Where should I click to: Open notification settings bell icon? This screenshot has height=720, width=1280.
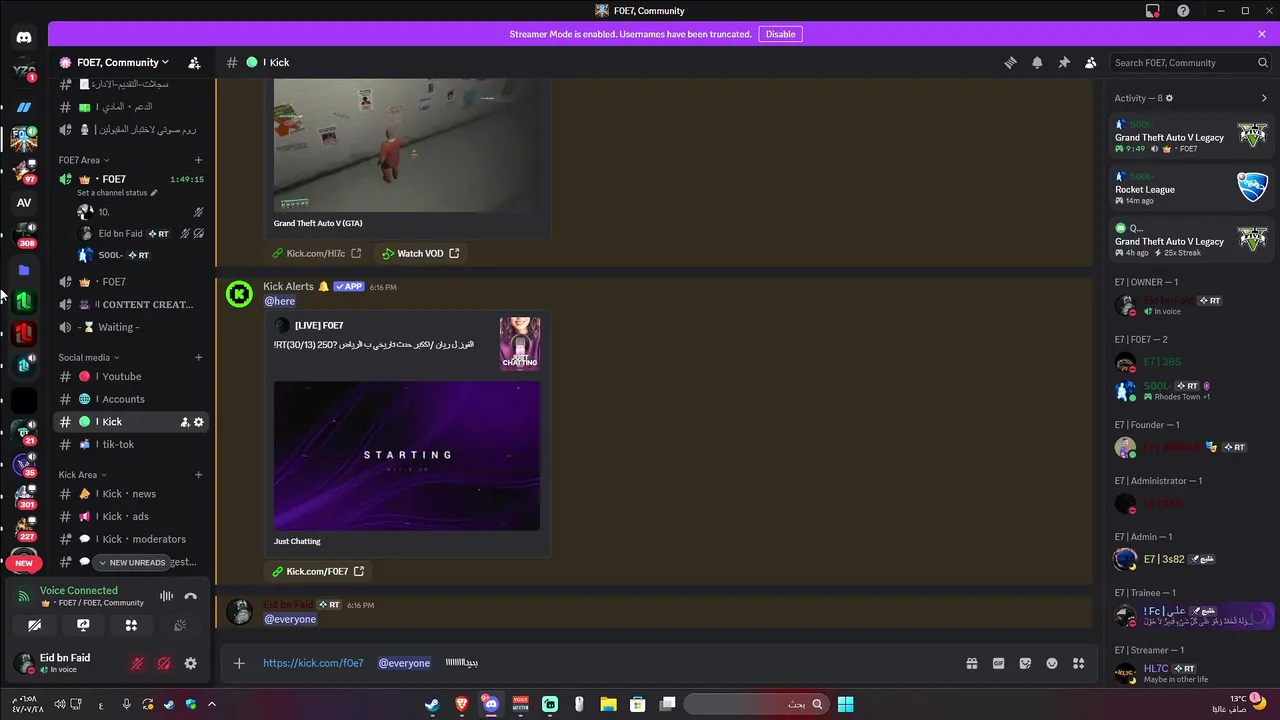coord(1037,62)
